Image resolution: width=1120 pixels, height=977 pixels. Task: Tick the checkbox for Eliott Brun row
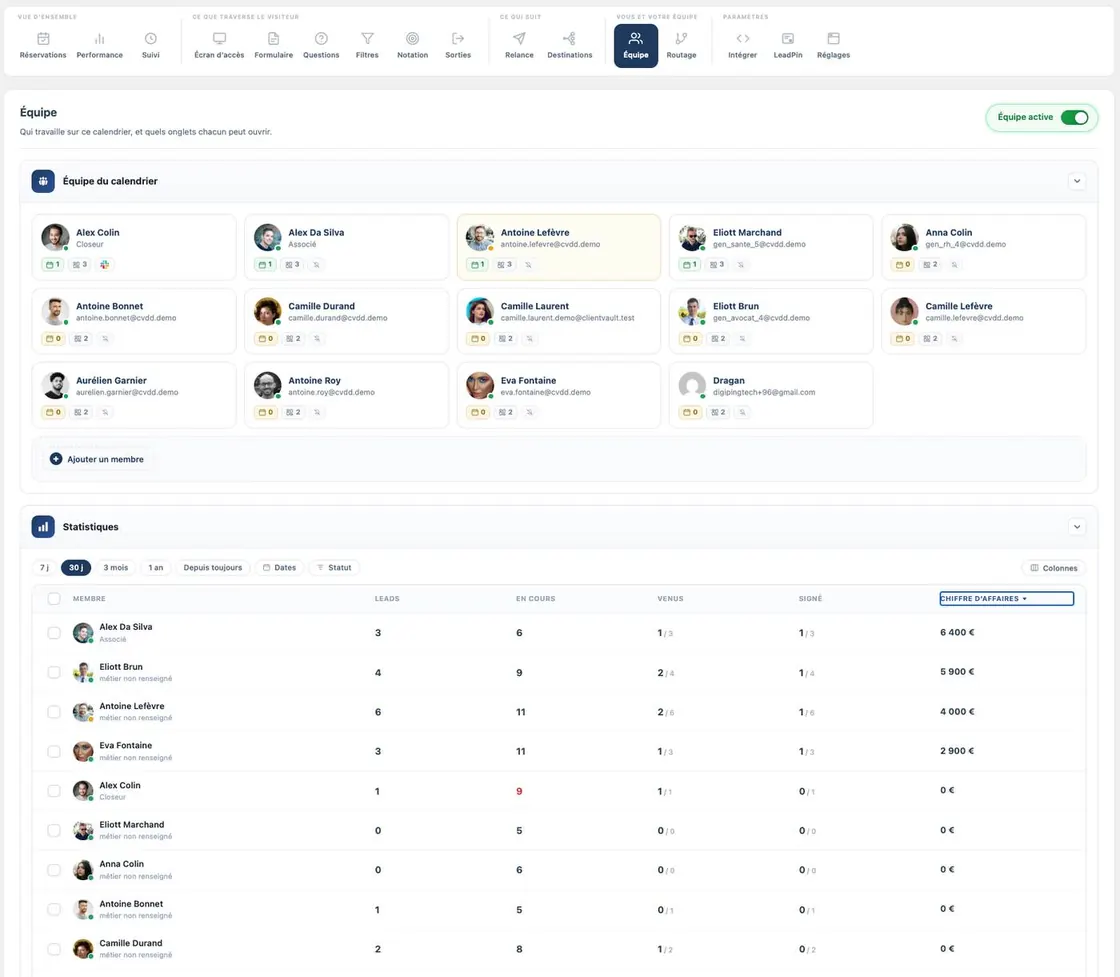54,672
